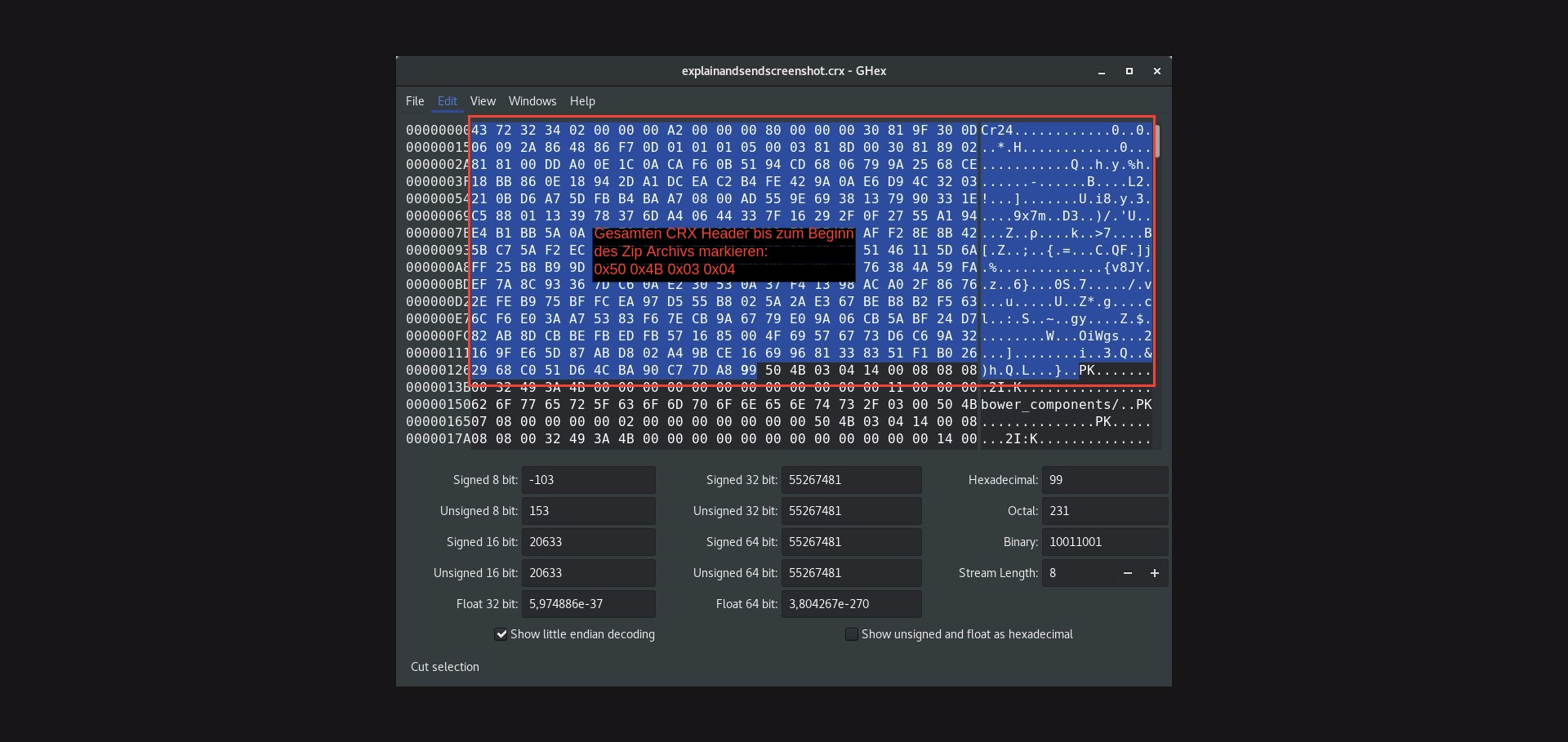Open the Windows menu
1568x742 pixels.
[532, 101]
